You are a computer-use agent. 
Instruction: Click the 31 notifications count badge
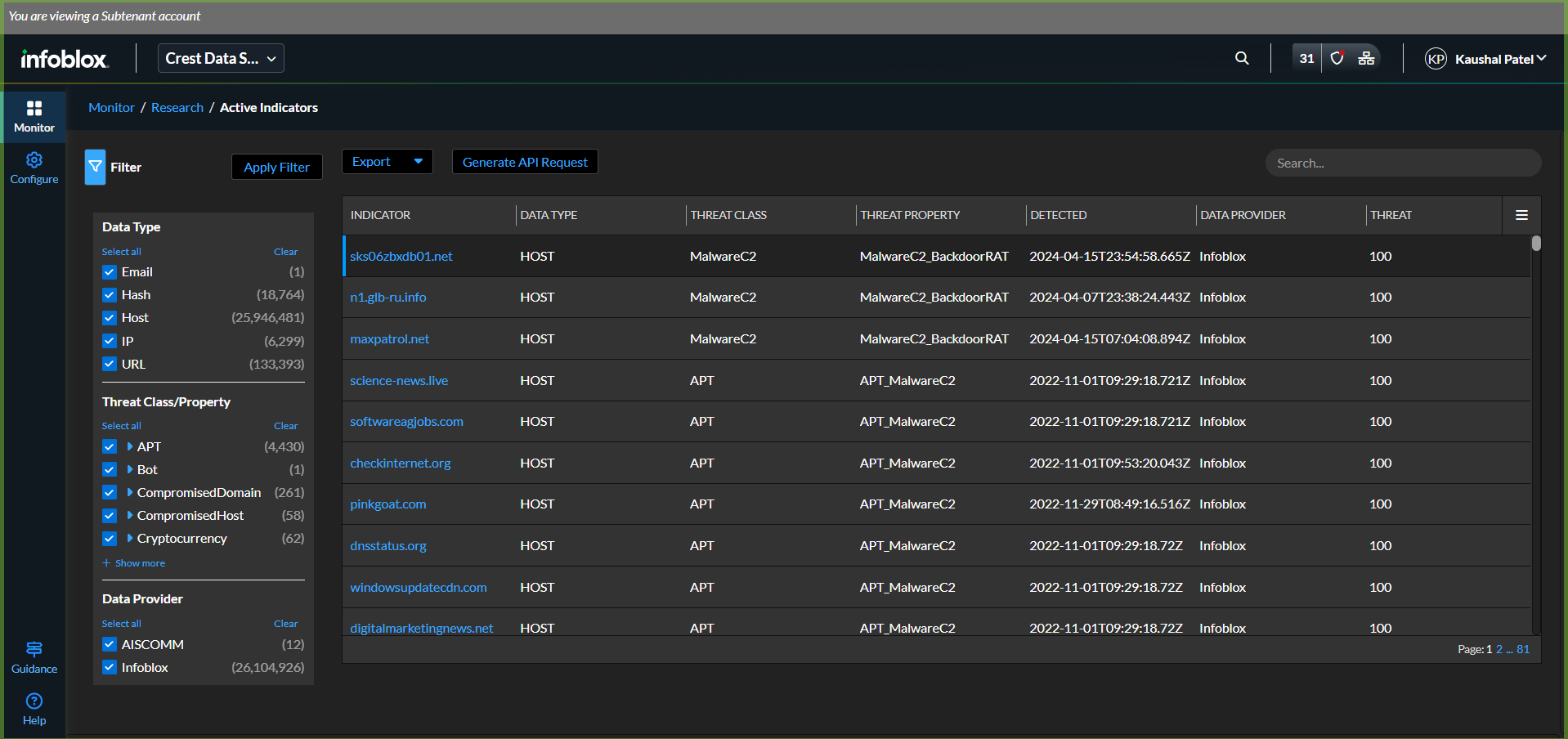1306,58
